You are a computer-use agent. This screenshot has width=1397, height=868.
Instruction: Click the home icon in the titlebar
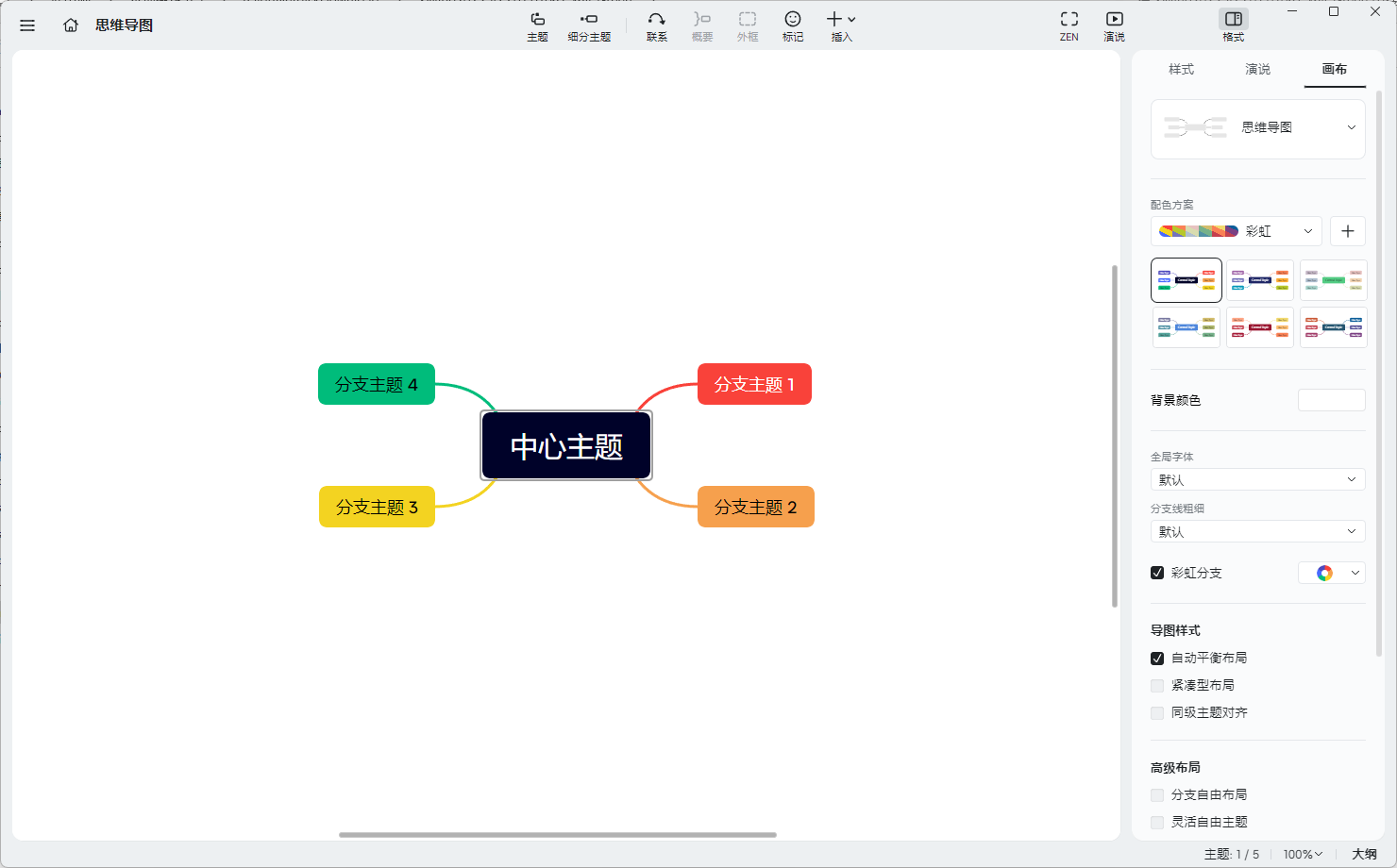70,25
